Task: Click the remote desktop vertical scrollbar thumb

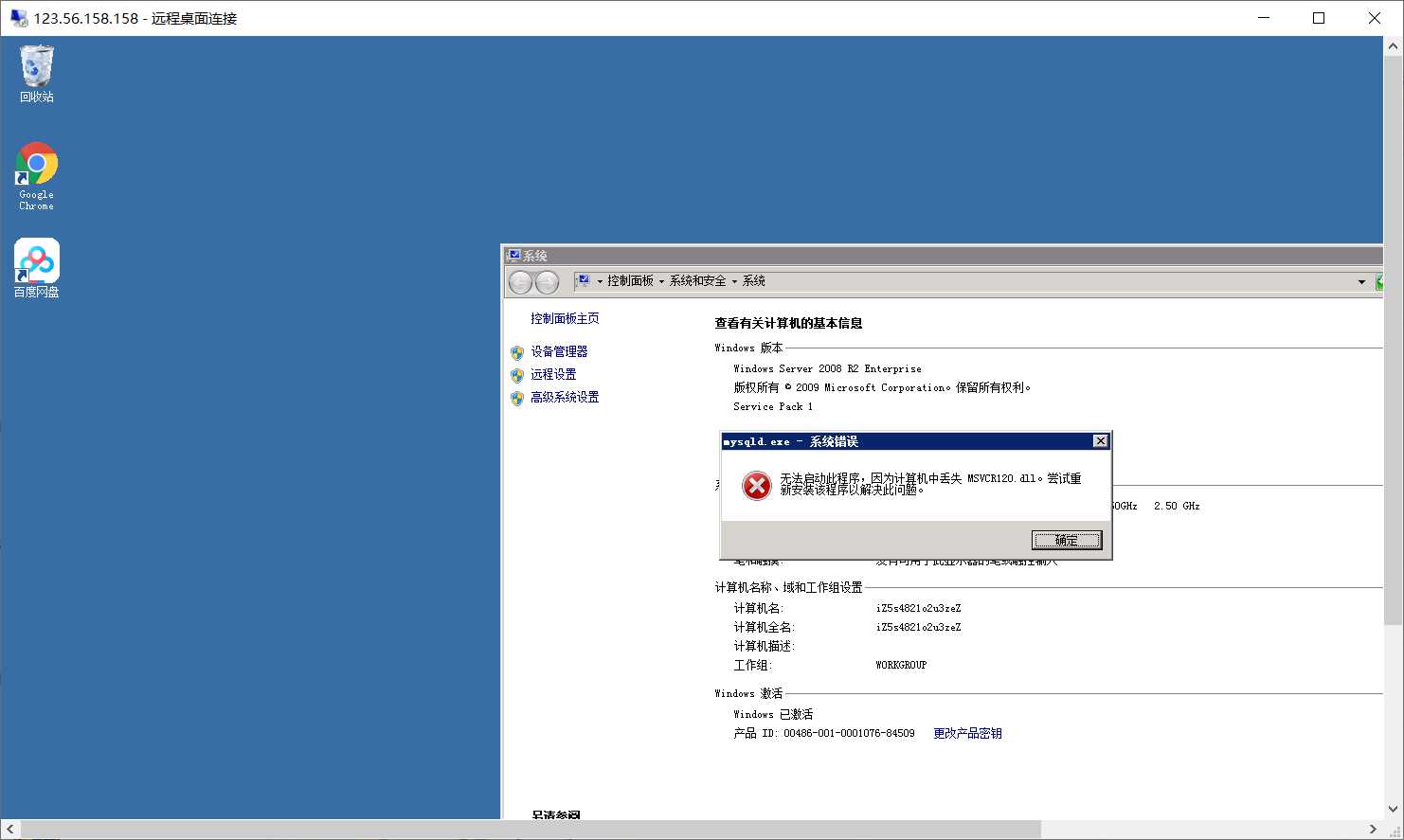Action: pyautogui.click(x=1394, y=340)
